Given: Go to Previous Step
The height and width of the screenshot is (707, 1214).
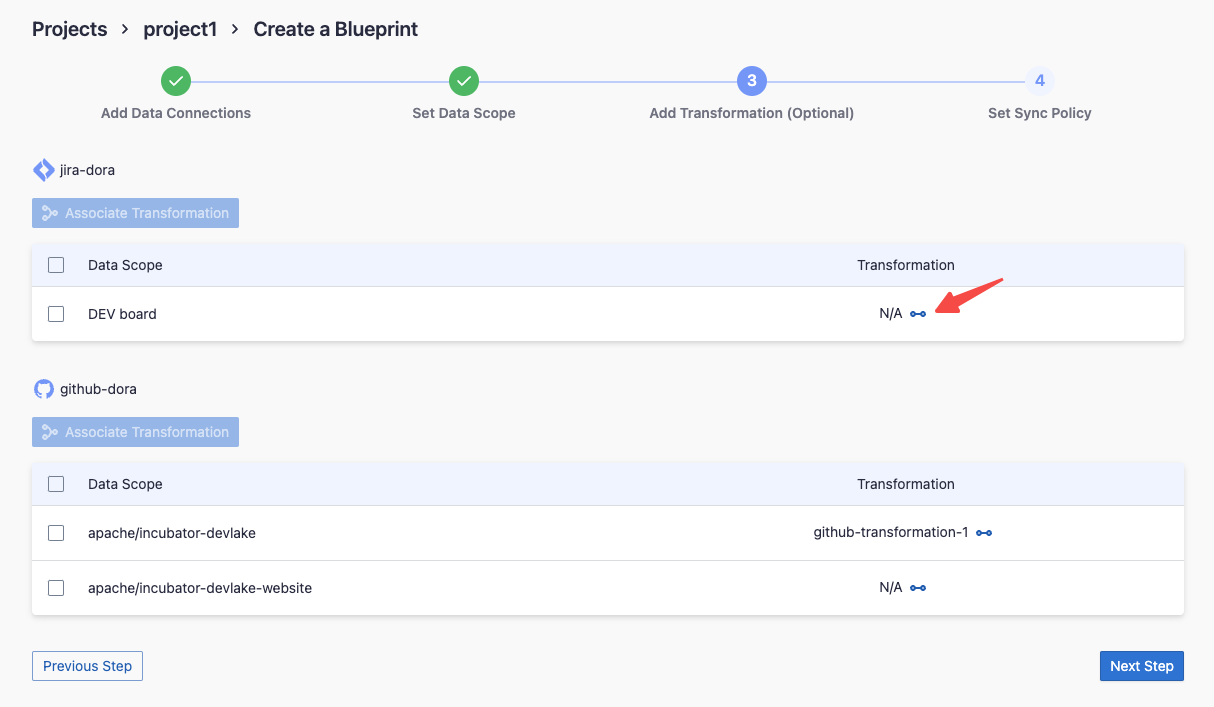Looking at the screenshot, I should 87,666.
